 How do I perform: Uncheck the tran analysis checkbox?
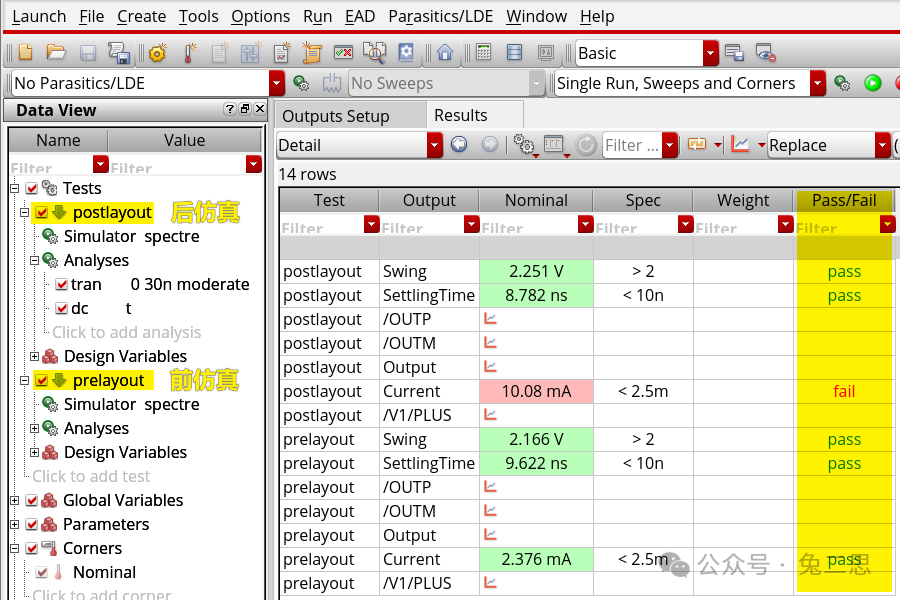61,285
